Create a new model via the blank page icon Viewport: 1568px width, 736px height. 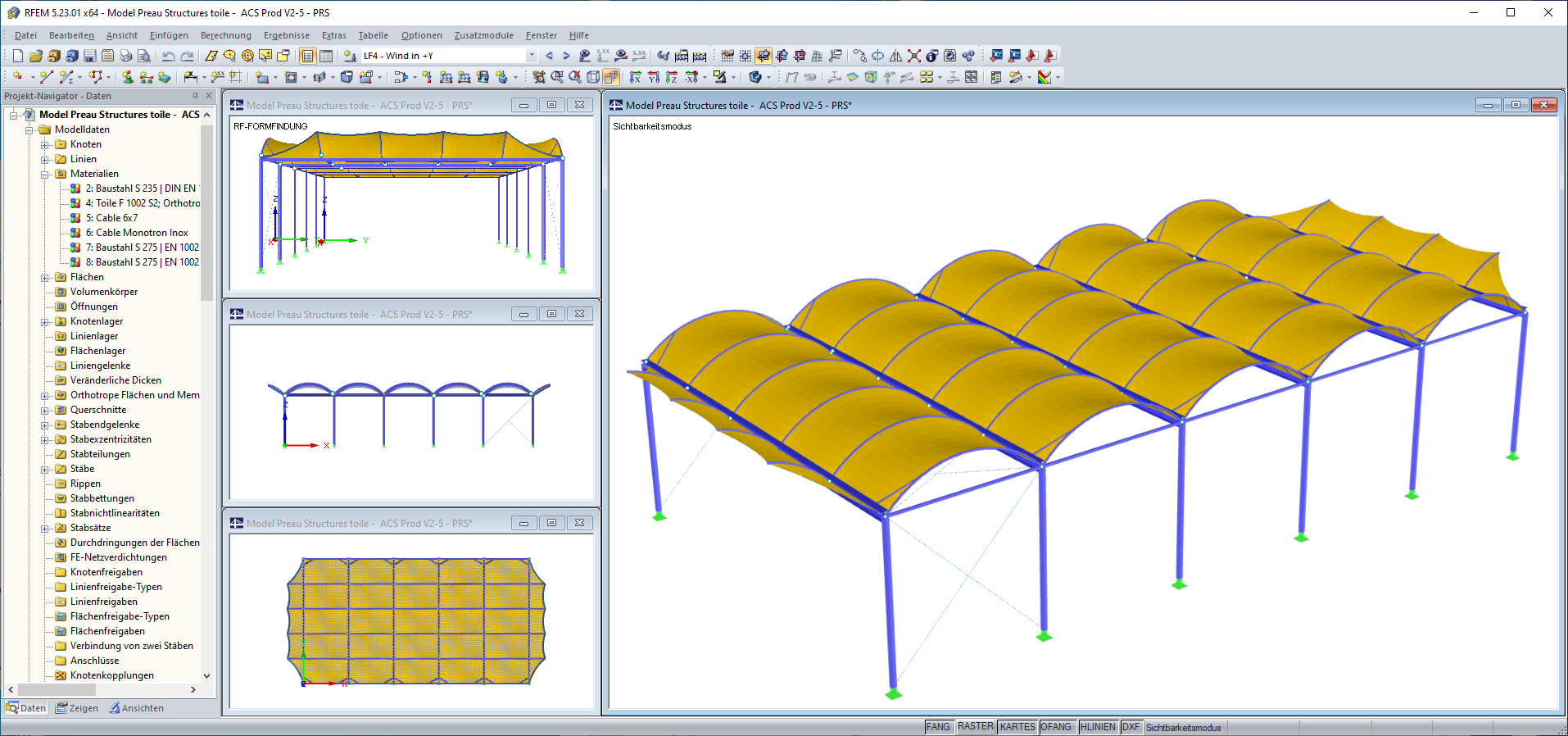[17, 56]
